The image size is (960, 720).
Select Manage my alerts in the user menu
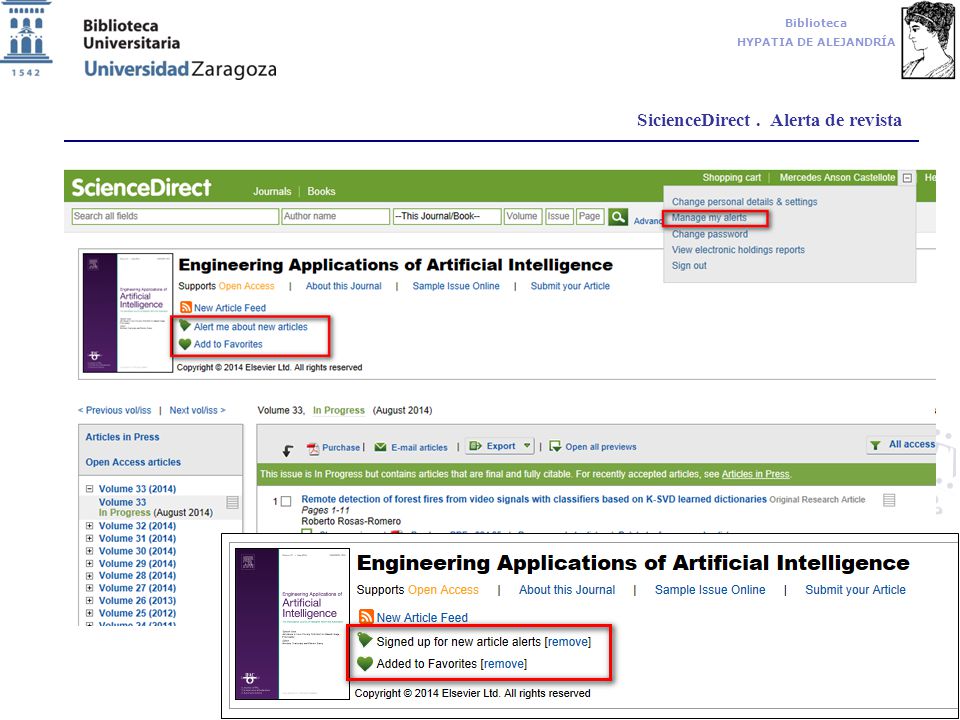coord(709,217)
